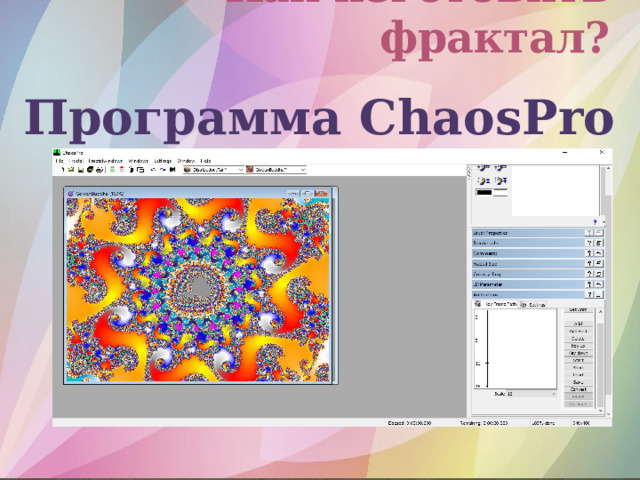Screen dimensions: 640x480
Task: Click the help button on Animations row
Action: (589, 294)
